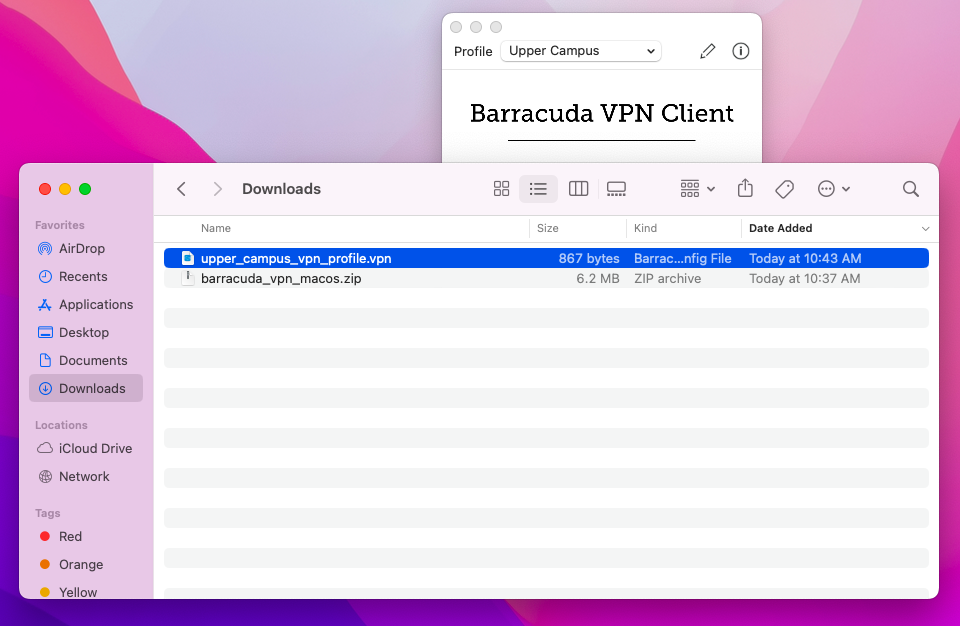Switch Finder to gallery view
The width and height of the screenshot is (960, 626).
[616, 189]
